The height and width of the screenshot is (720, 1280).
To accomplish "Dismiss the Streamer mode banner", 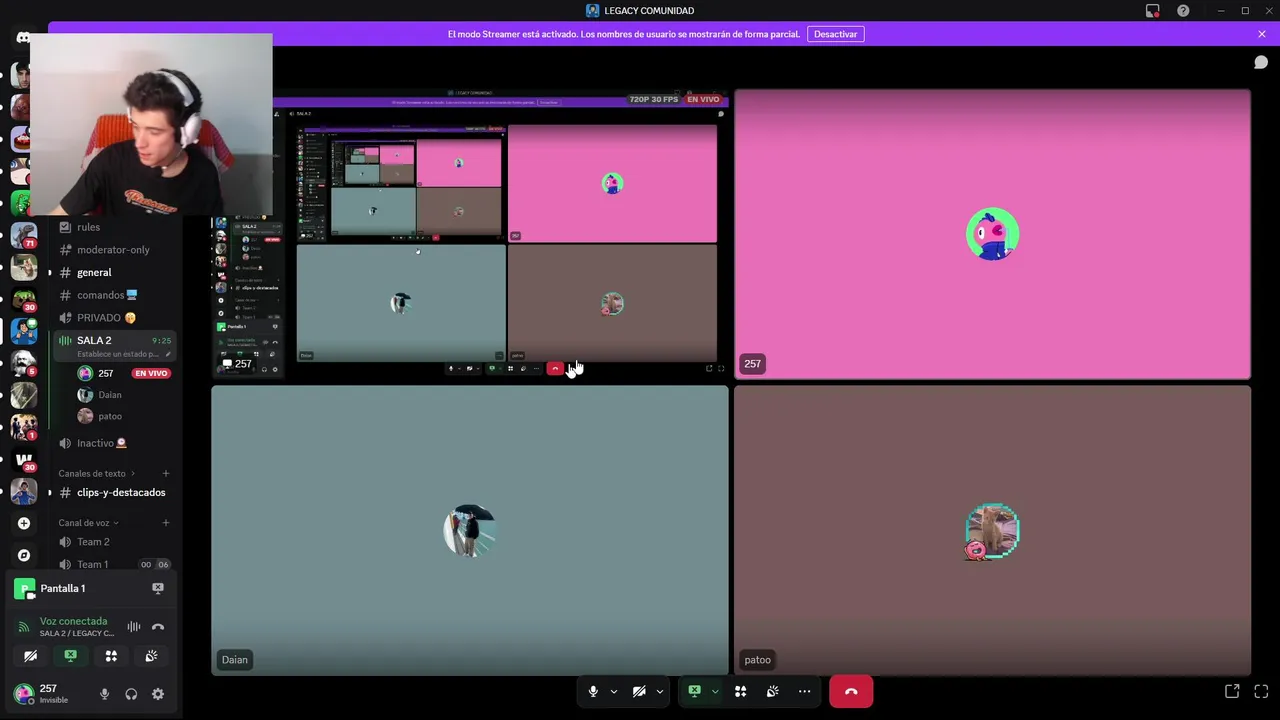I will 1262,34.
